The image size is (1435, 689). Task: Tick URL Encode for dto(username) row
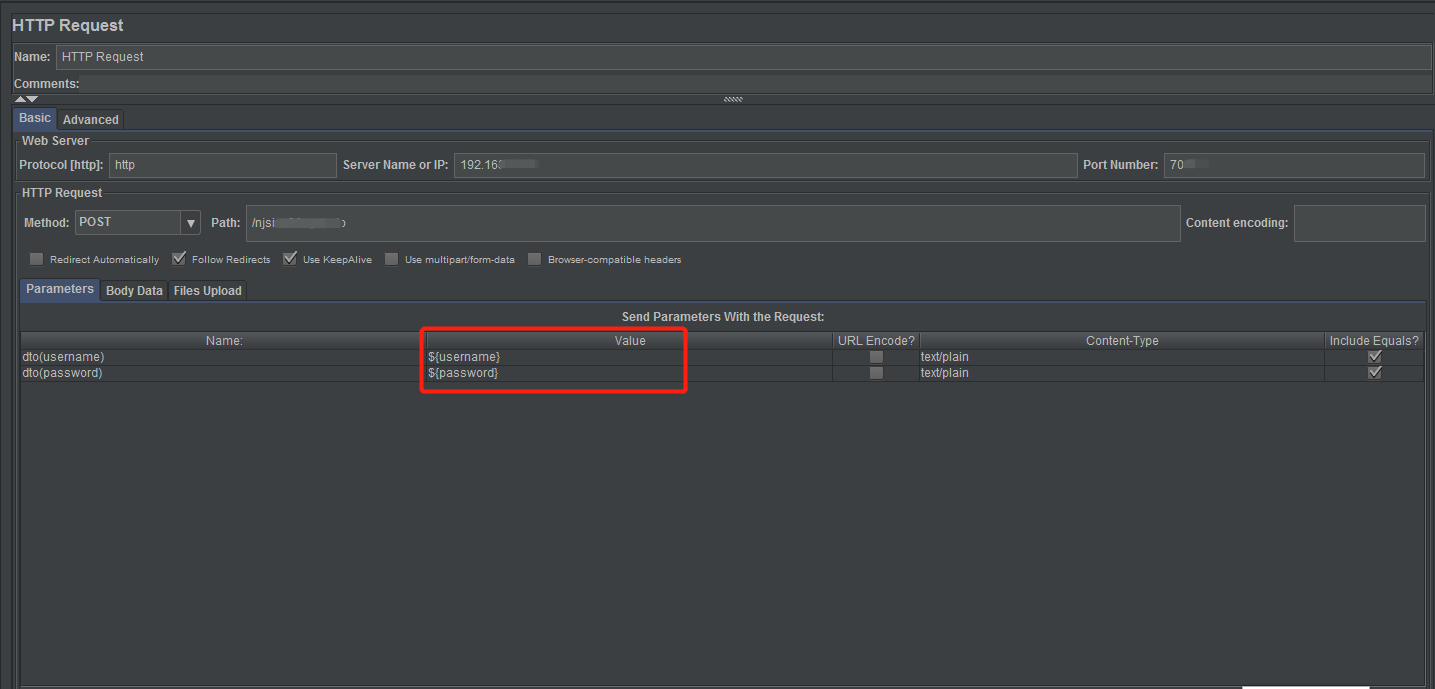click(876, 357)
